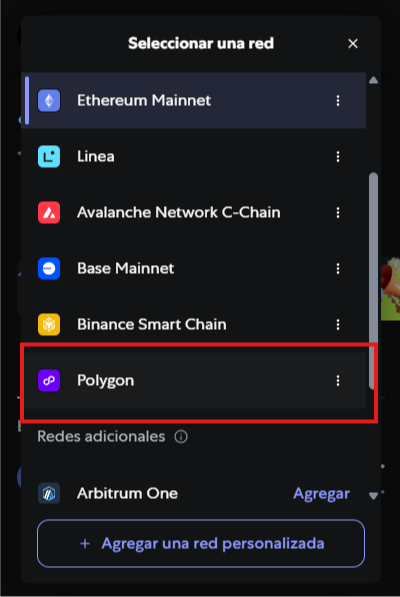Click the scrollbar up arrow
The image size is (400, 597).
(x=373, y=80)
